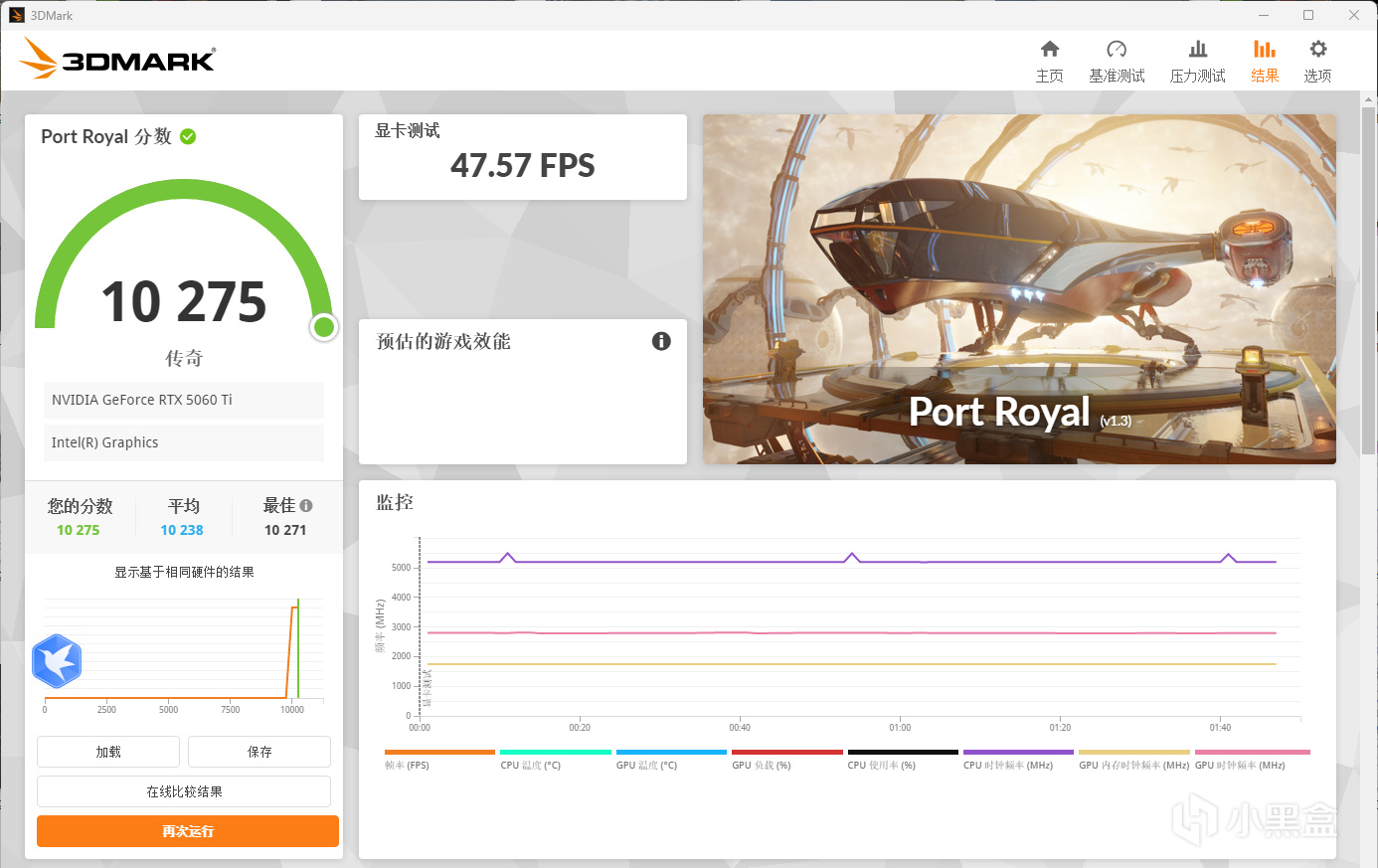This screenshot has height=868, width=1378.
Task: Click the orange 再次运行 run again button
Action: click(188, 831)
